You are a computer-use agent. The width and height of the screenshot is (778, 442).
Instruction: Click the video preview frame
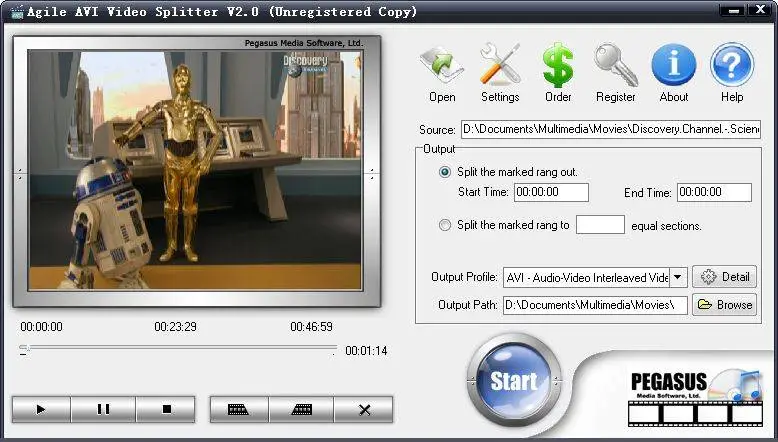tap(195, 170)
